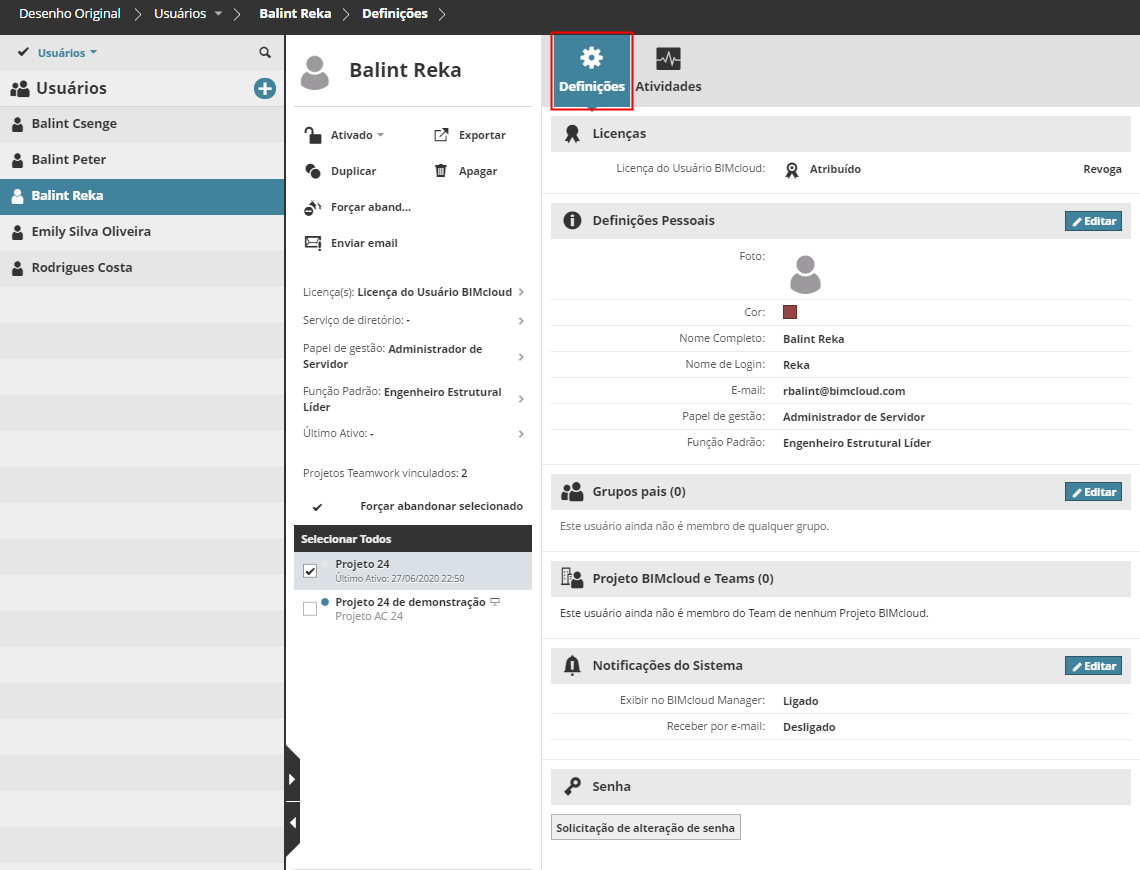The width and height of the screenshot is (1140, 870).
Task: Click the email rbalint@bimcloud.com
Action: pos(844,391)
